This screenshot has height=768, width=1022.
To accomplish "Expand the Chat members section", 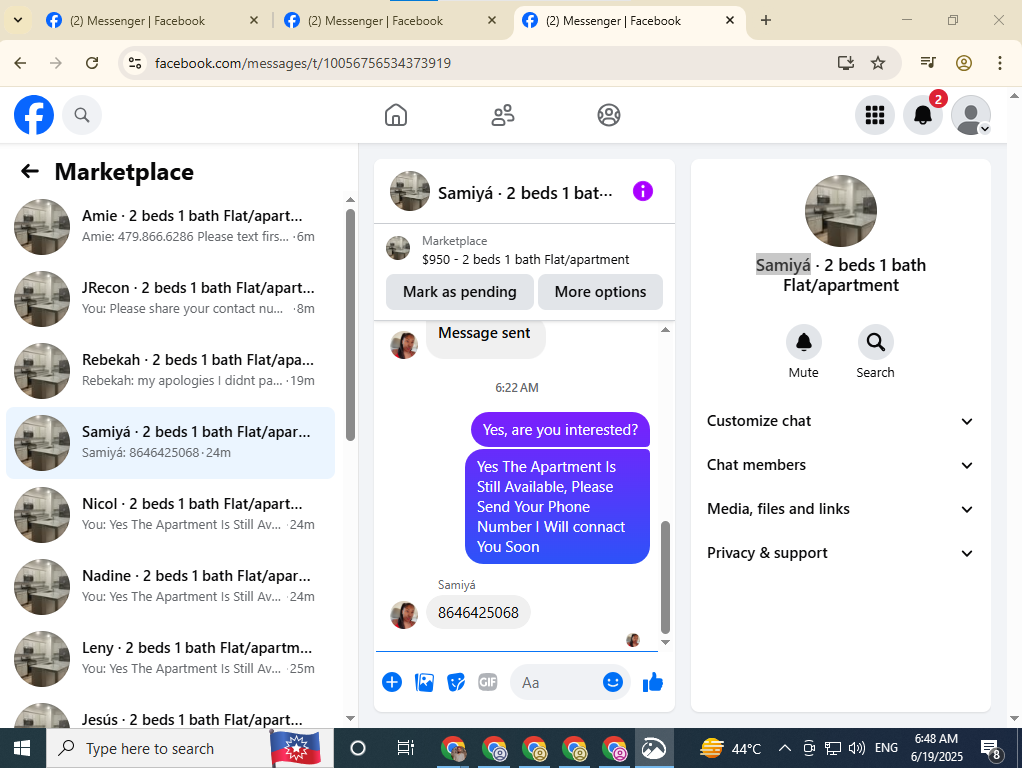I will (x=840, y=465).
